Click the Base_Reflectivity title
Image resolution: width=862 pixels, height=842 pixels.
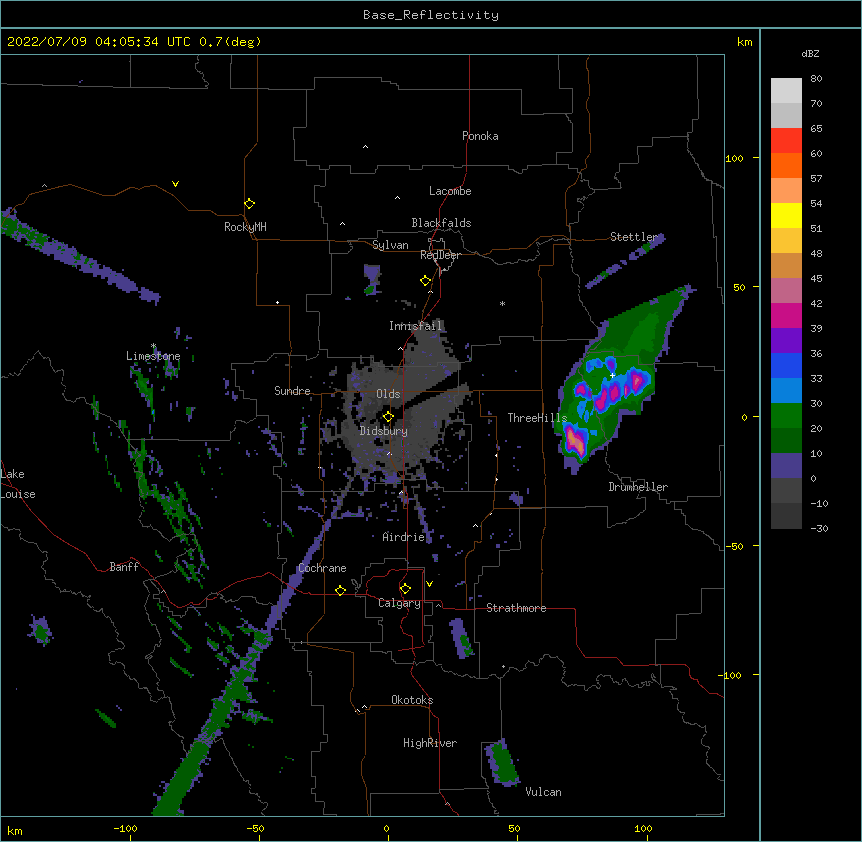pos(431,15)
